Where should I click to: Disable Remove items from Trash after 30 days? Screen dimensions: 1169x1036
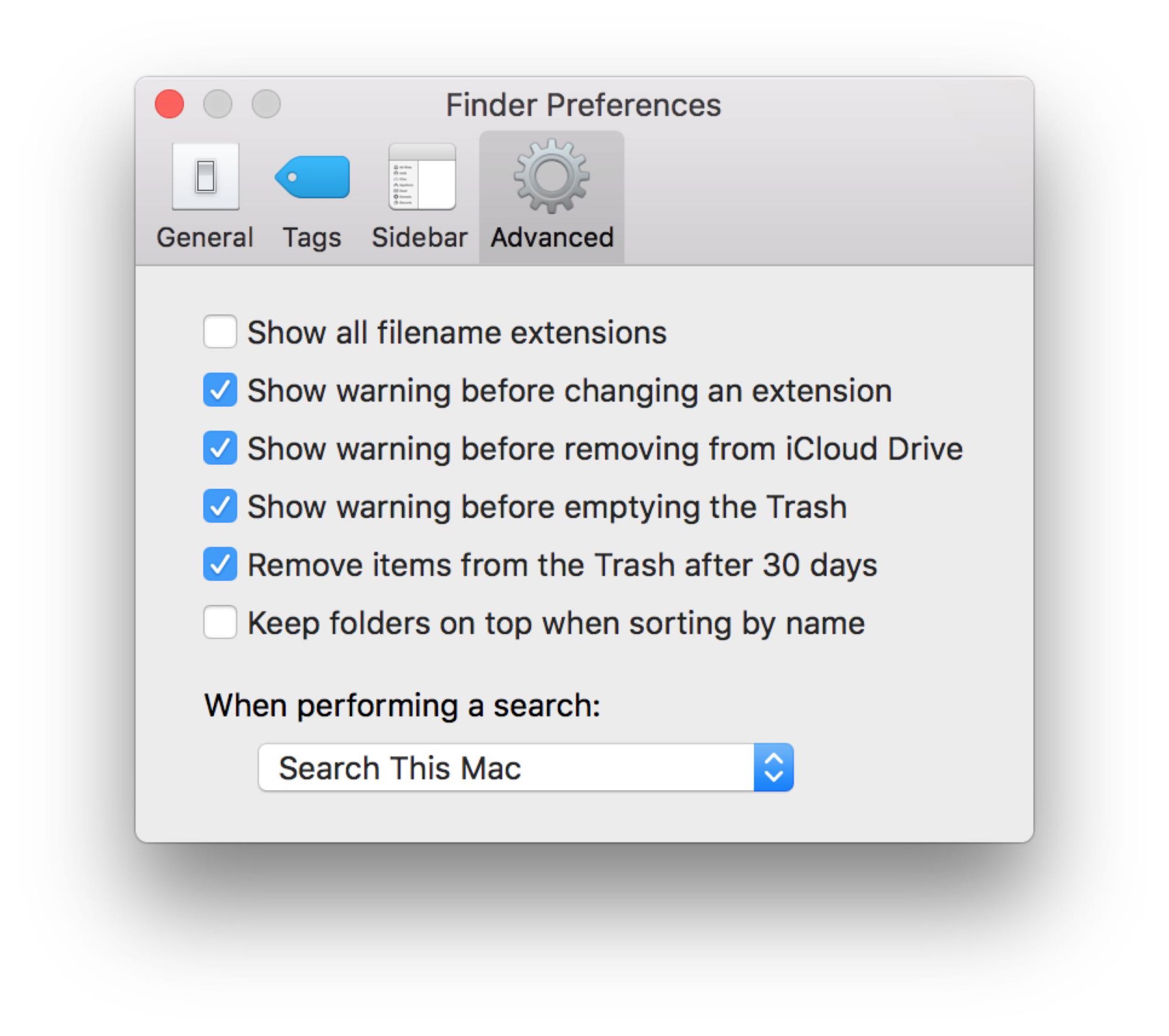pyautogui.click(x=220, y=565)
